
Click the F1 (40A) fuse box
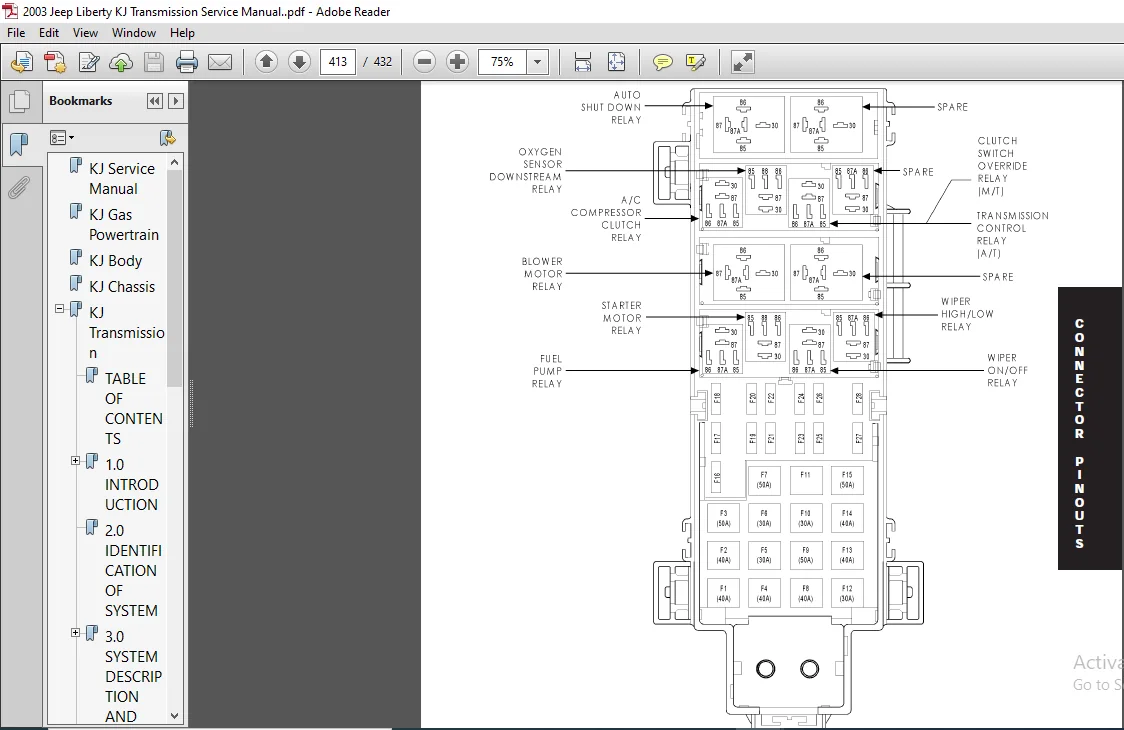(723, 593)
